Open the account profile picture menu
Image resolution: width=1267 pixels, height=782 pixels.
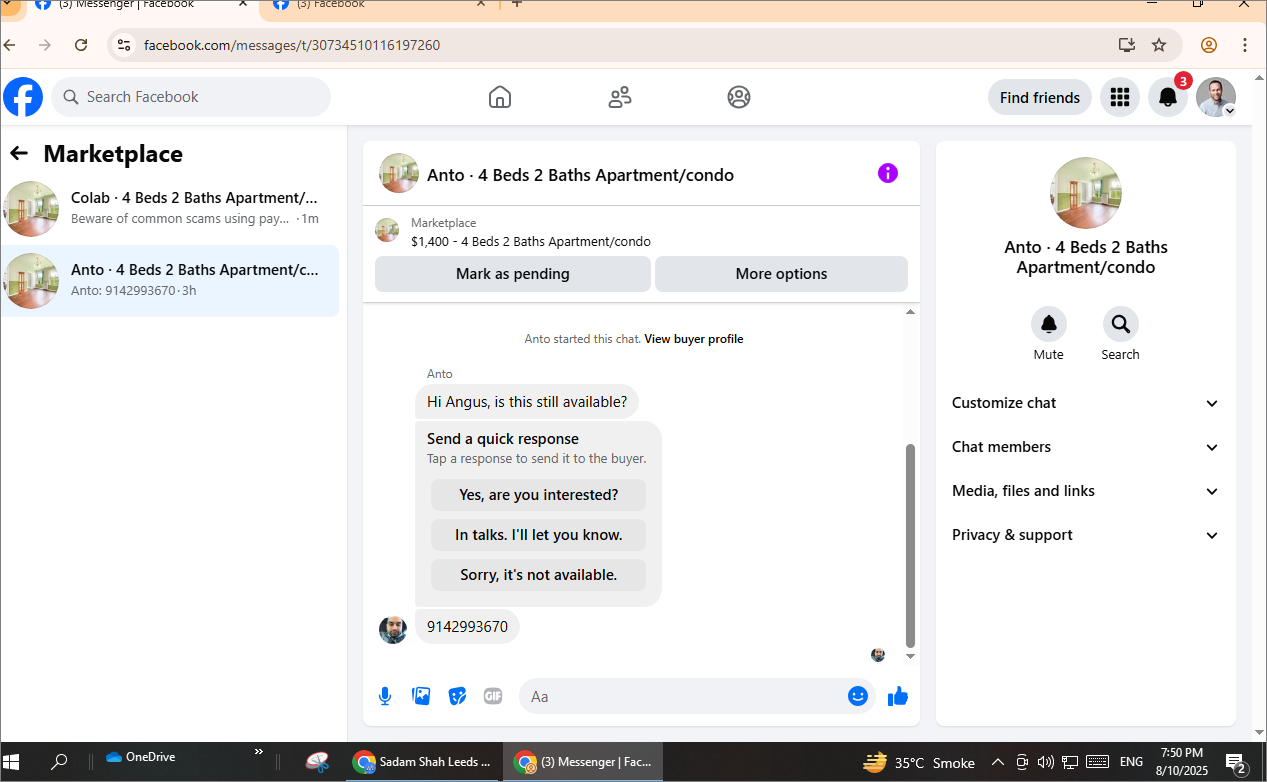1216,97
